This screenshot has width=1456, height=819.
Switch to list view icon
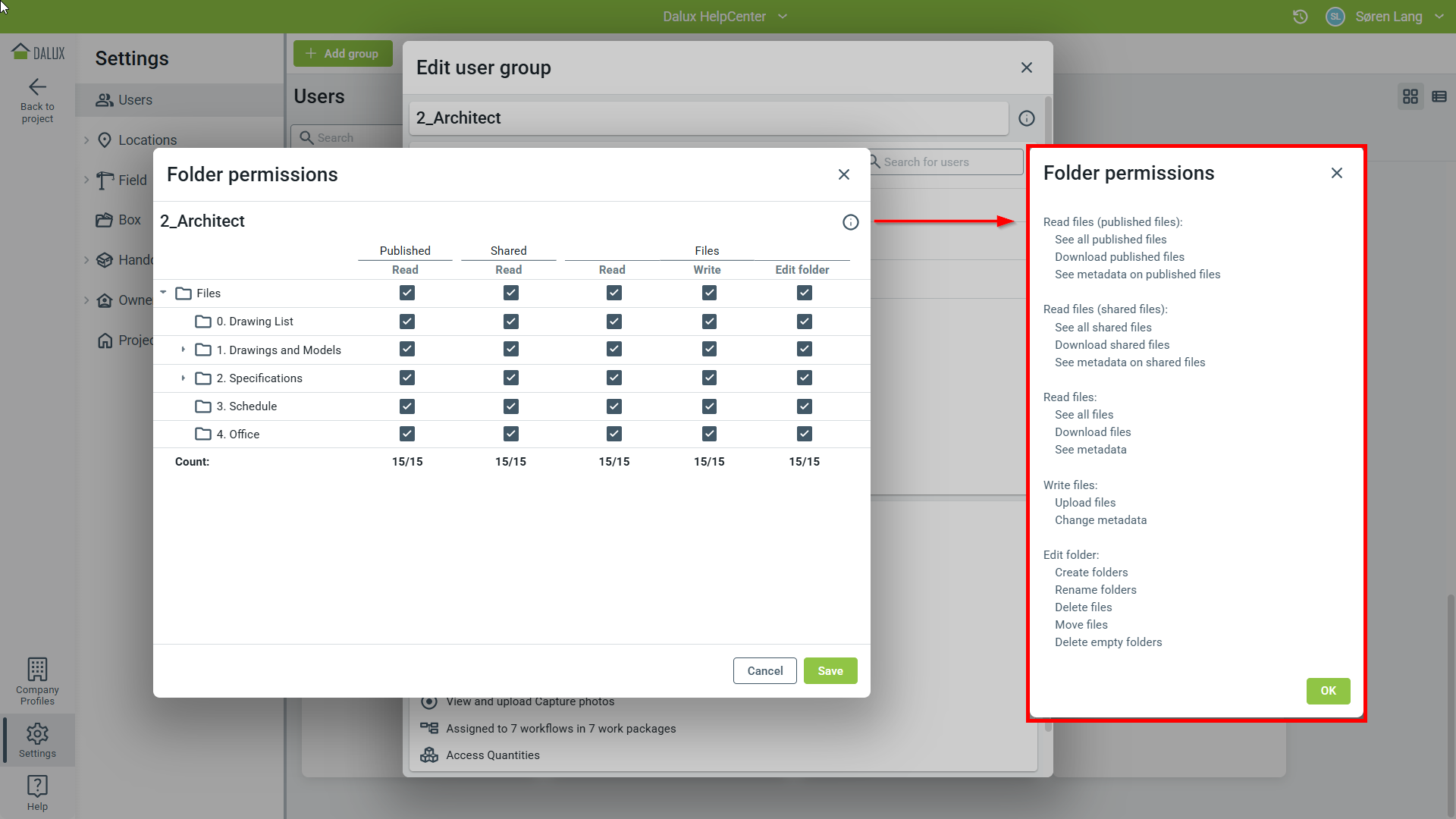click(x=1439, y=96)
